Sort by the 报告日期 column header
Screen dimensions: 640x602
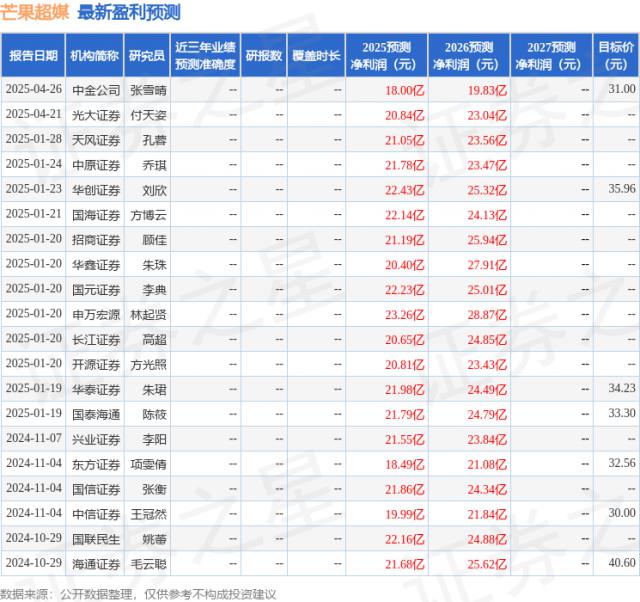pos(33,56)
